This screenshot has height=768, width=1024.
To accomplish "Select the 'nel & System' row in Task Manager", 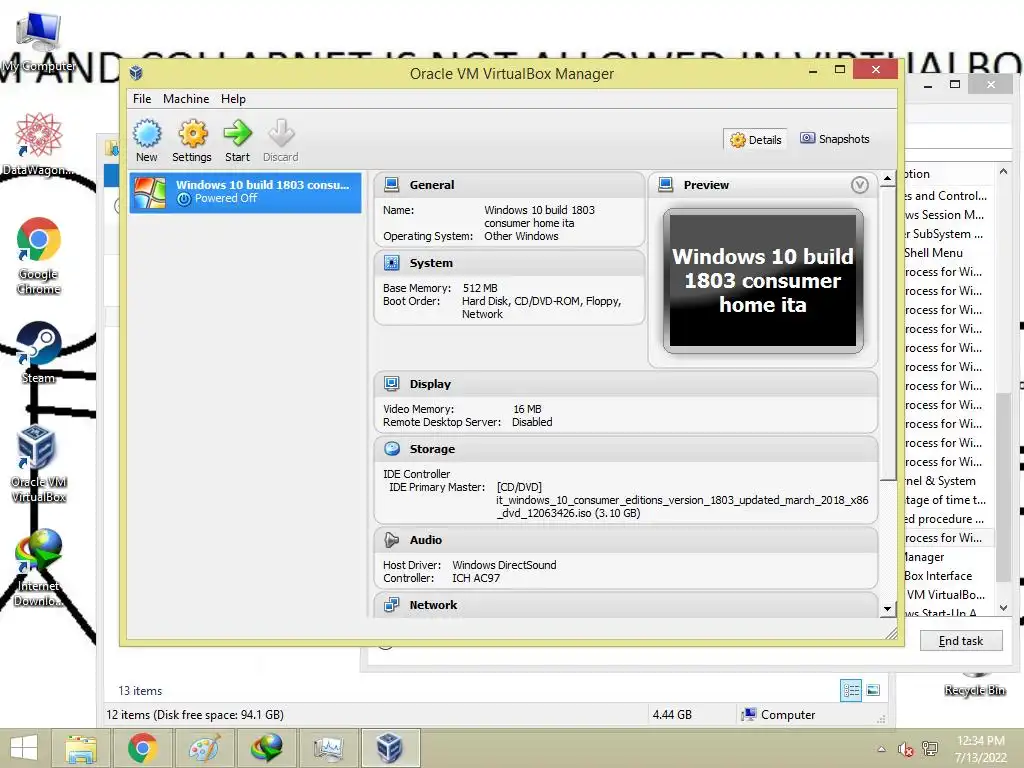I will (948, 481).
